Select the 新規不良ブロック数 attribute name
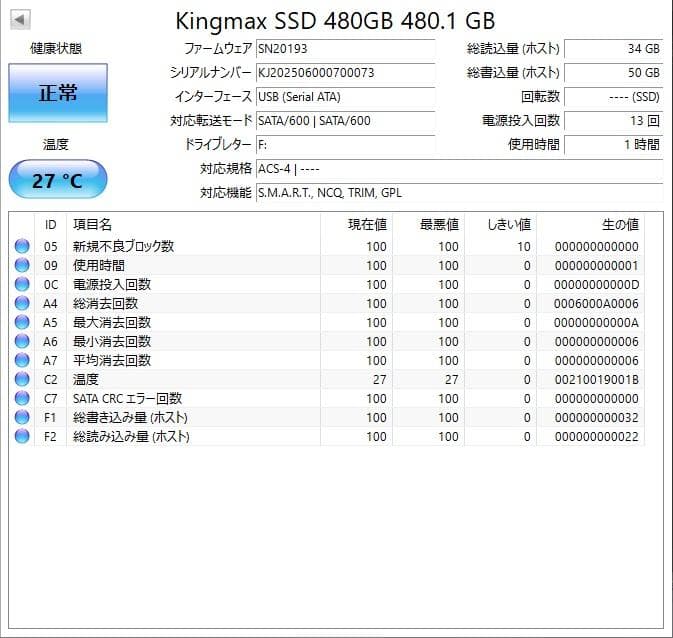The height and width of the screenshot is (638, 673). [x=124, y=246]
